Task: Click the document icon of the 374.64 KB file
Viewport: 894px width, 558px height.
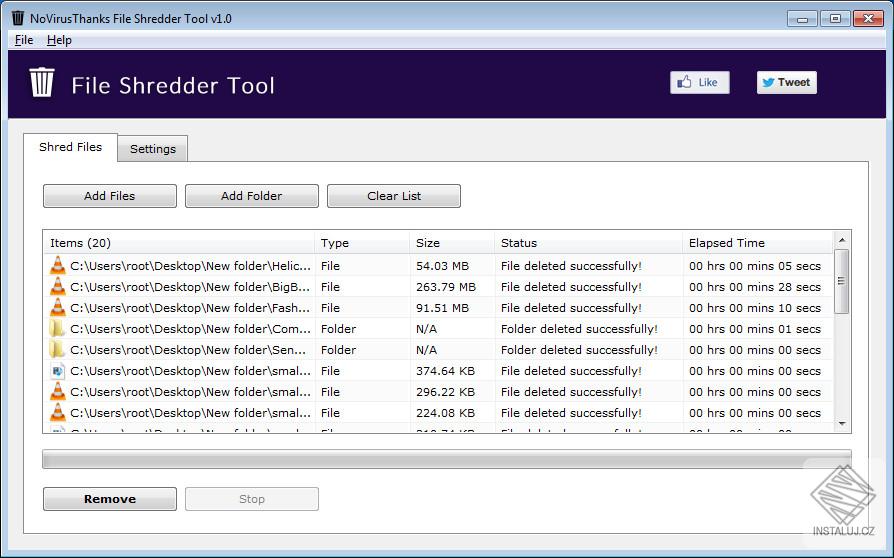Action: (x=58, y=371)
